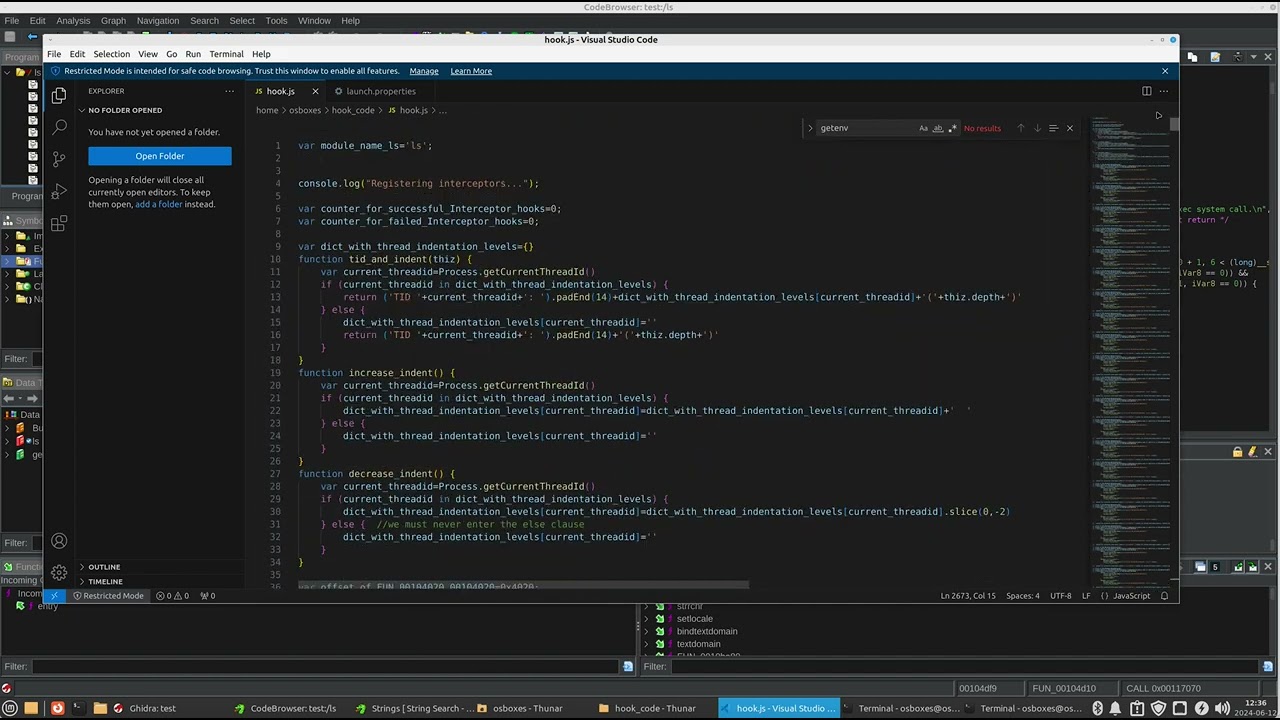This screenshot has width=1280, height=720.
Task: Open the applications menu in taskbar
Action: pyautogui.click(x=8, y=708)
